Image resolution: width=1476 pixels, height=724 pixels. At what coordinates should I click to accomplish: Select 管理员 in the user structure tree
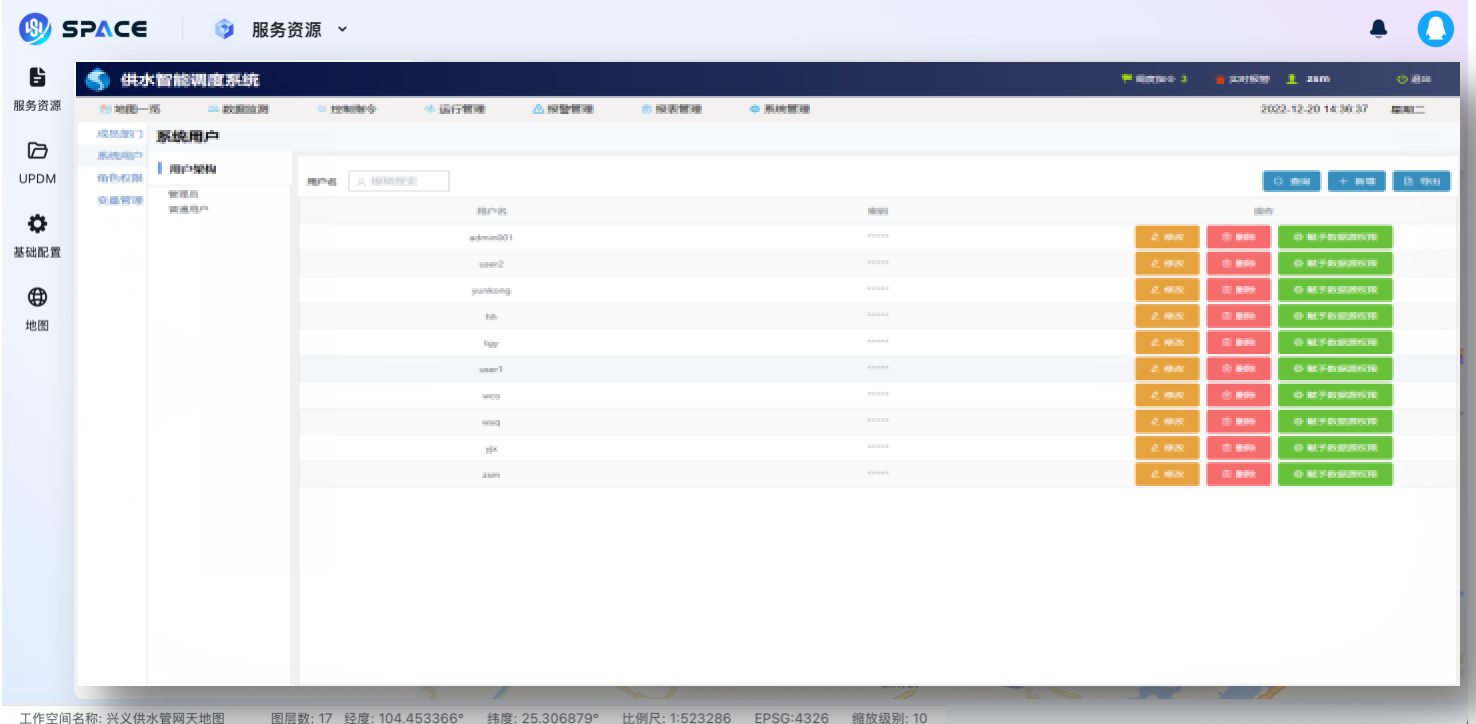[x=183, y=194]
